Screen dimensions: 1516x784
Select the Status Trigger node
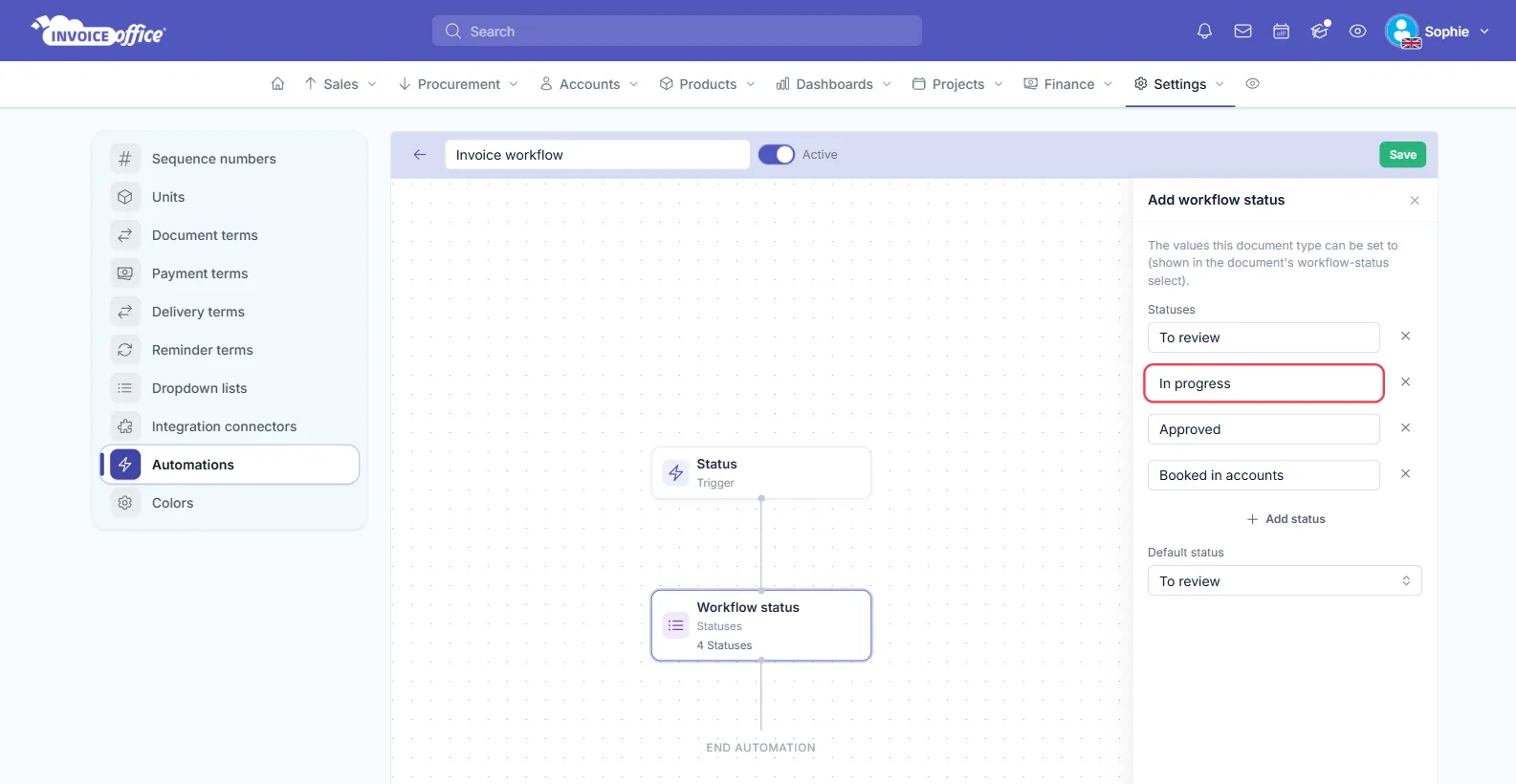(761, 472)
